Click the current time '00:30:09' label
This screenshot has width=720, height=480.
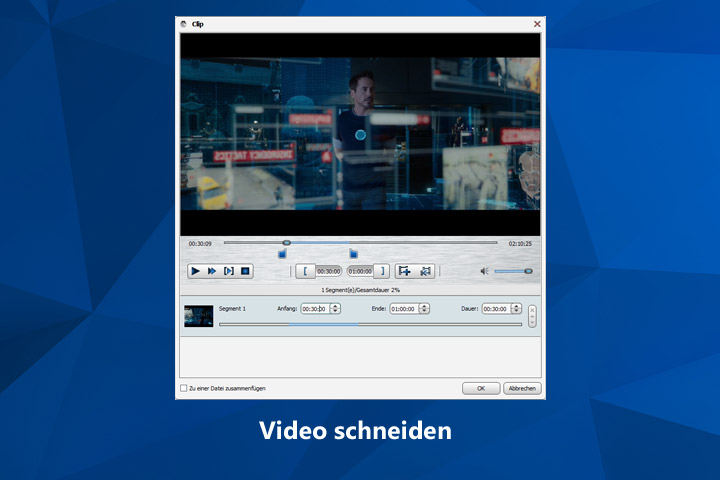(200, 243)
